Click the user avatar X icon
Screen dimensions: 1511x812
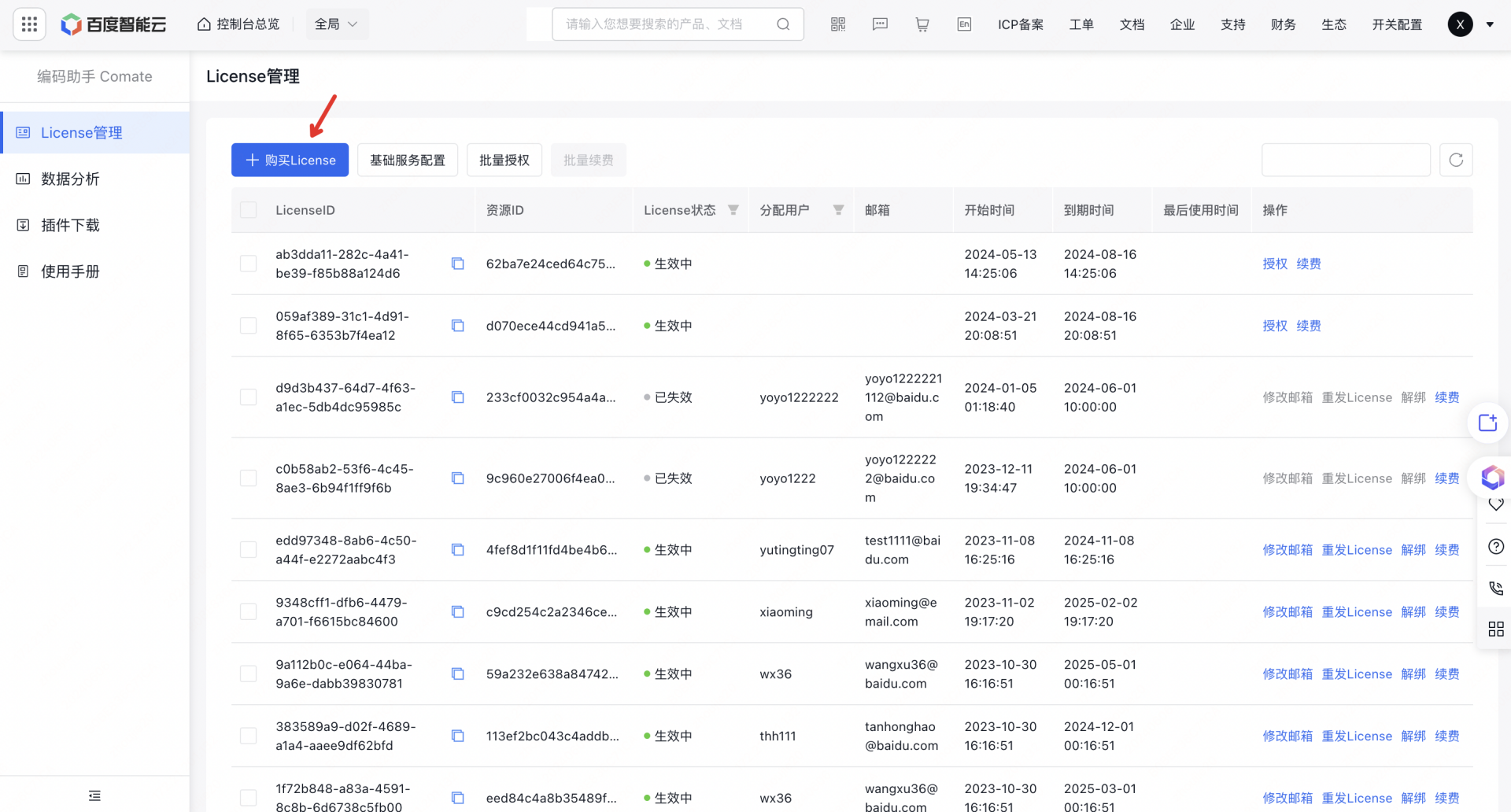(1461, 24)
